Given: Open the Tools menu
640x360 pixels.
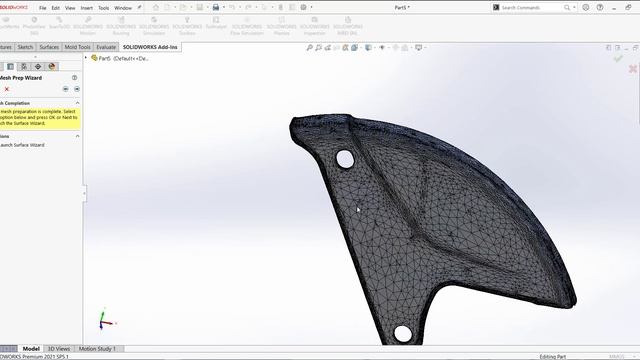Looking at the screenshot, I should tap(104, 8).
